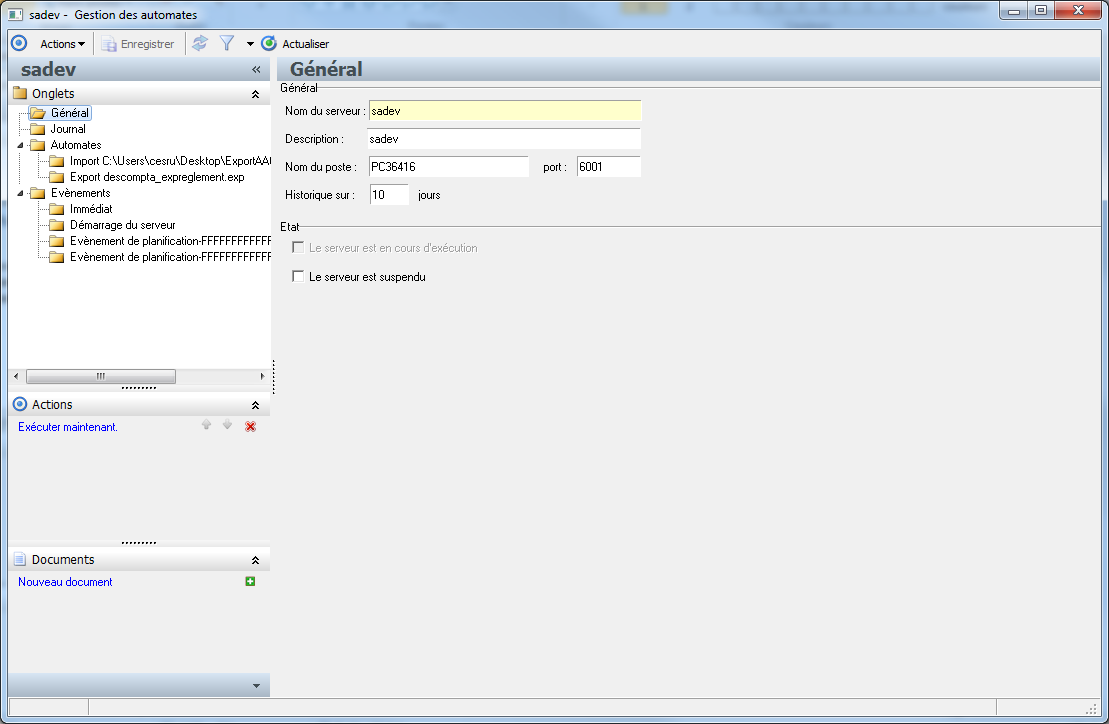The image size is (1109, 724).
Task: Collapse the Automates tree branch
Action: click(21, 145)
